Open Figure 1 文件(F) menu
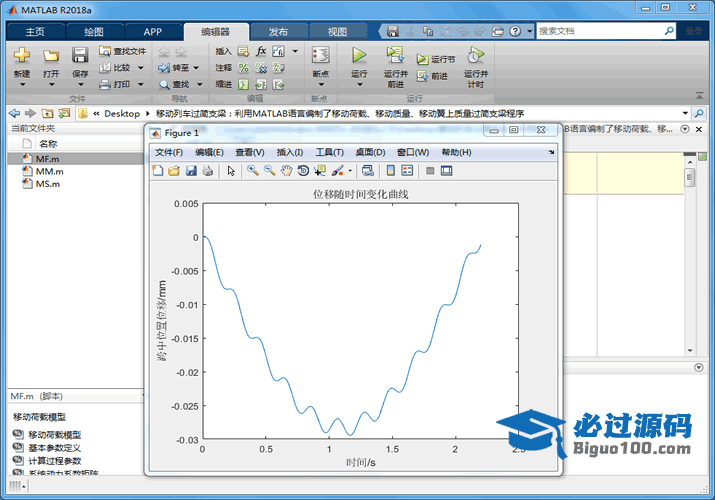Screen dimensions: 715x500 pos(169,152)
